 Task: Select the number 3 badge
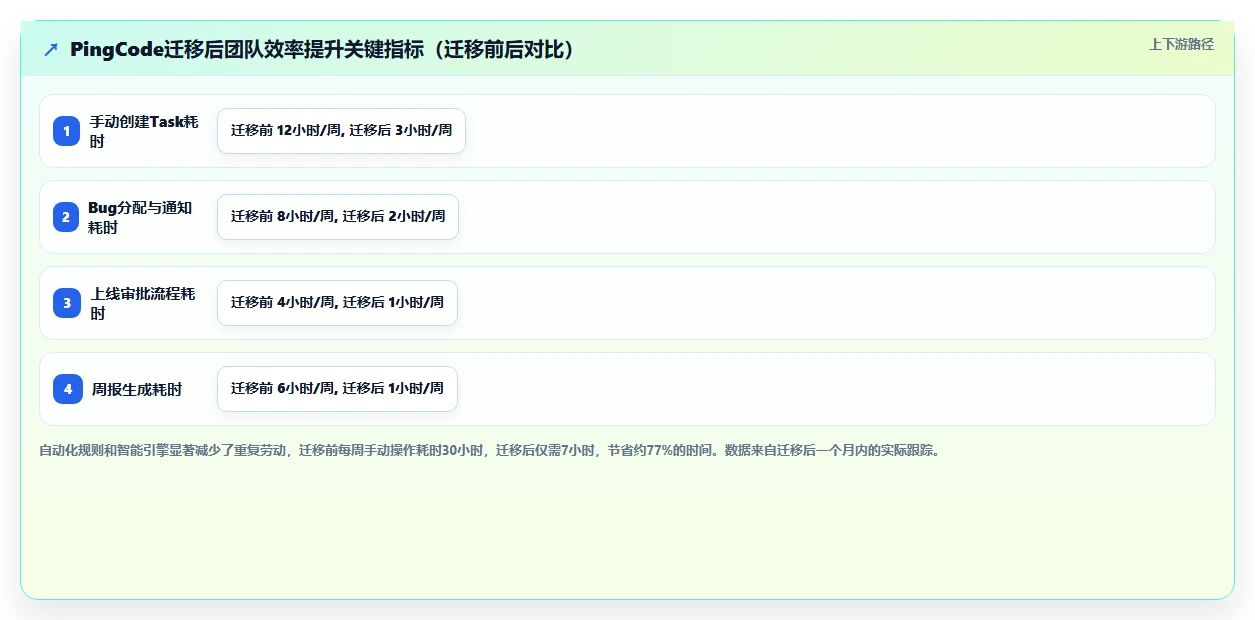pos(67,302)
